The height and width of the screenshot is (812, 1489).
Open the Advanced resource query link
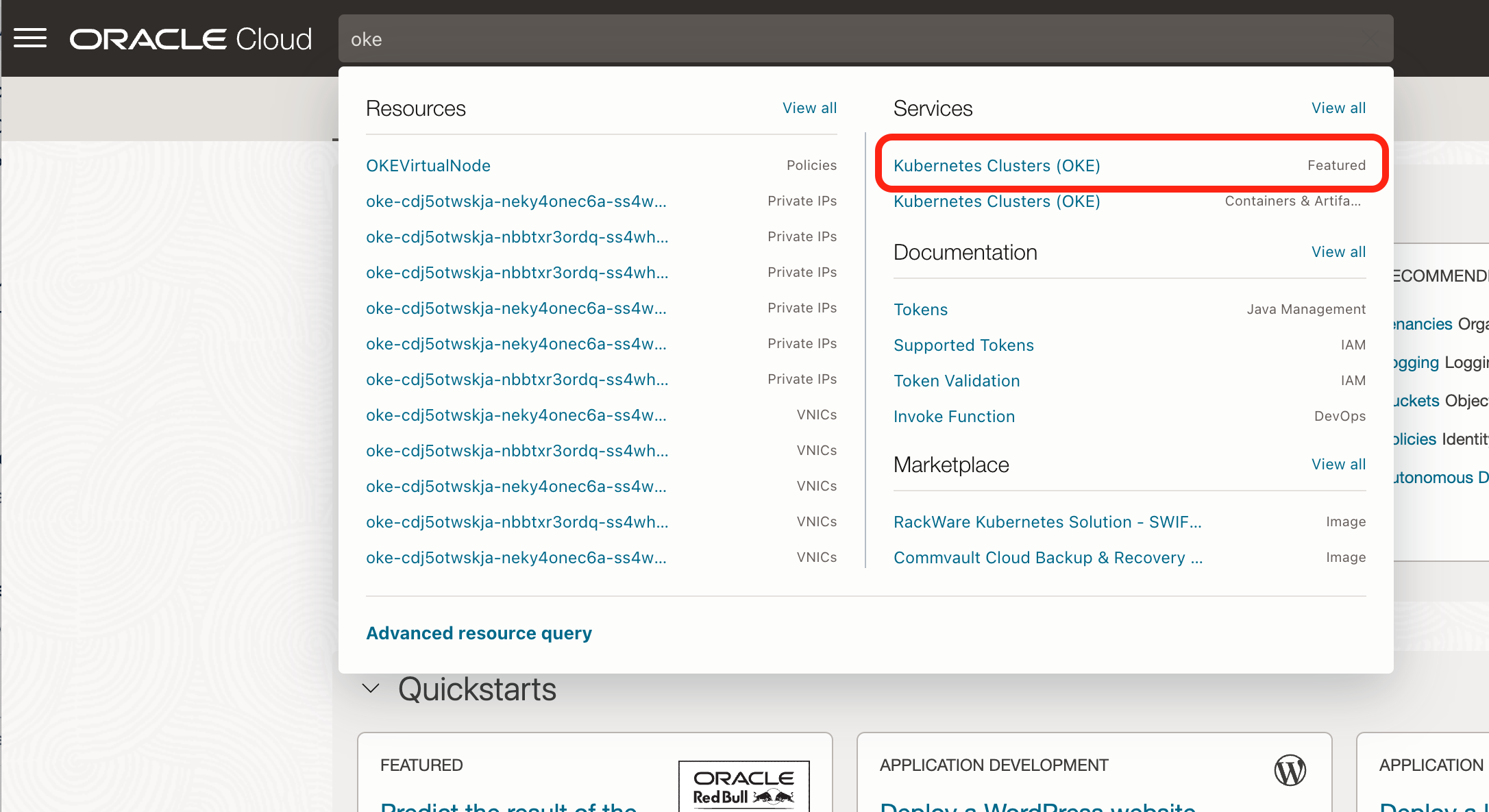(479, 633)
